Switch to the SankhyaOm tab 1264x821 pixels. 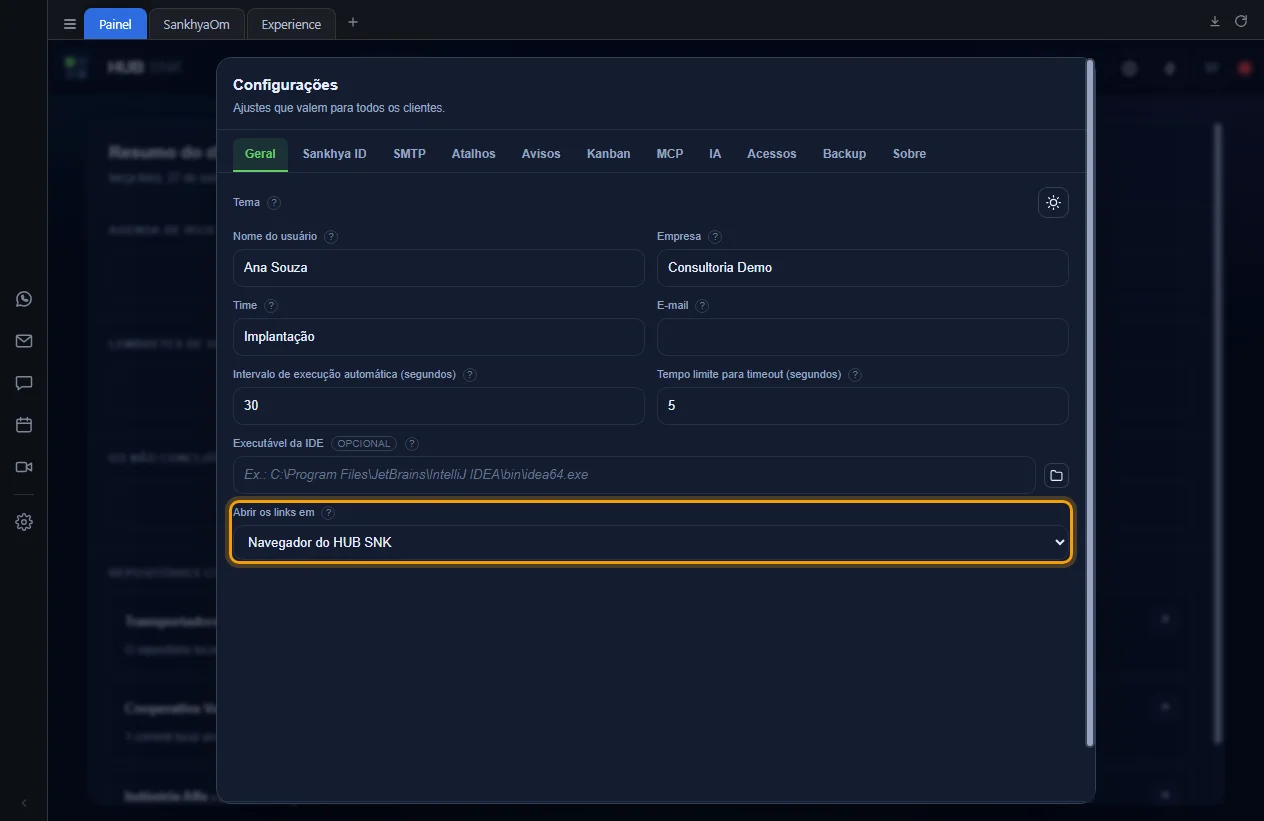[x=197, y=24]
